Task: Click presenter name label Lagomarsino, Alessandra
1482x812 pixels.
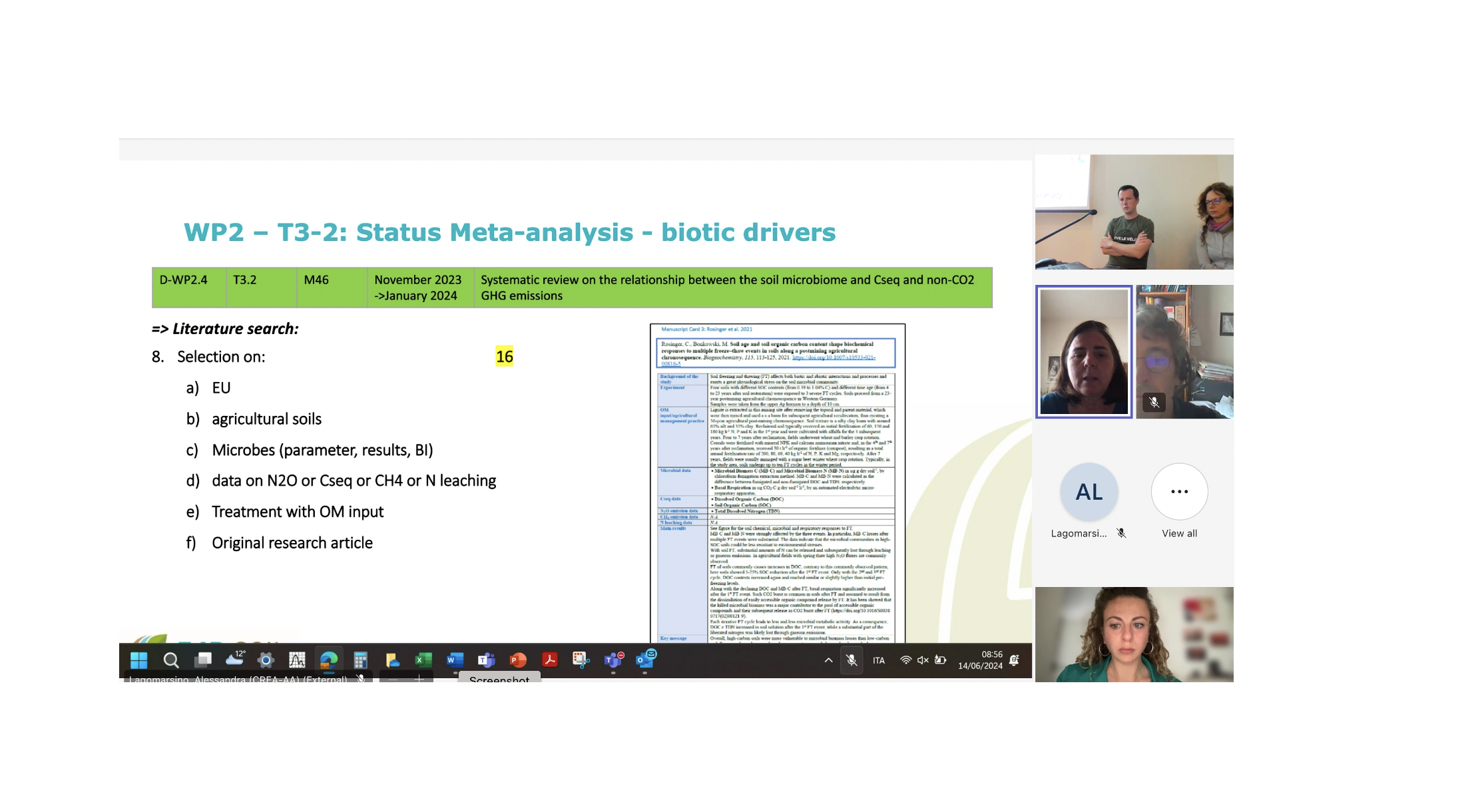Action: [x=238, y=678]
